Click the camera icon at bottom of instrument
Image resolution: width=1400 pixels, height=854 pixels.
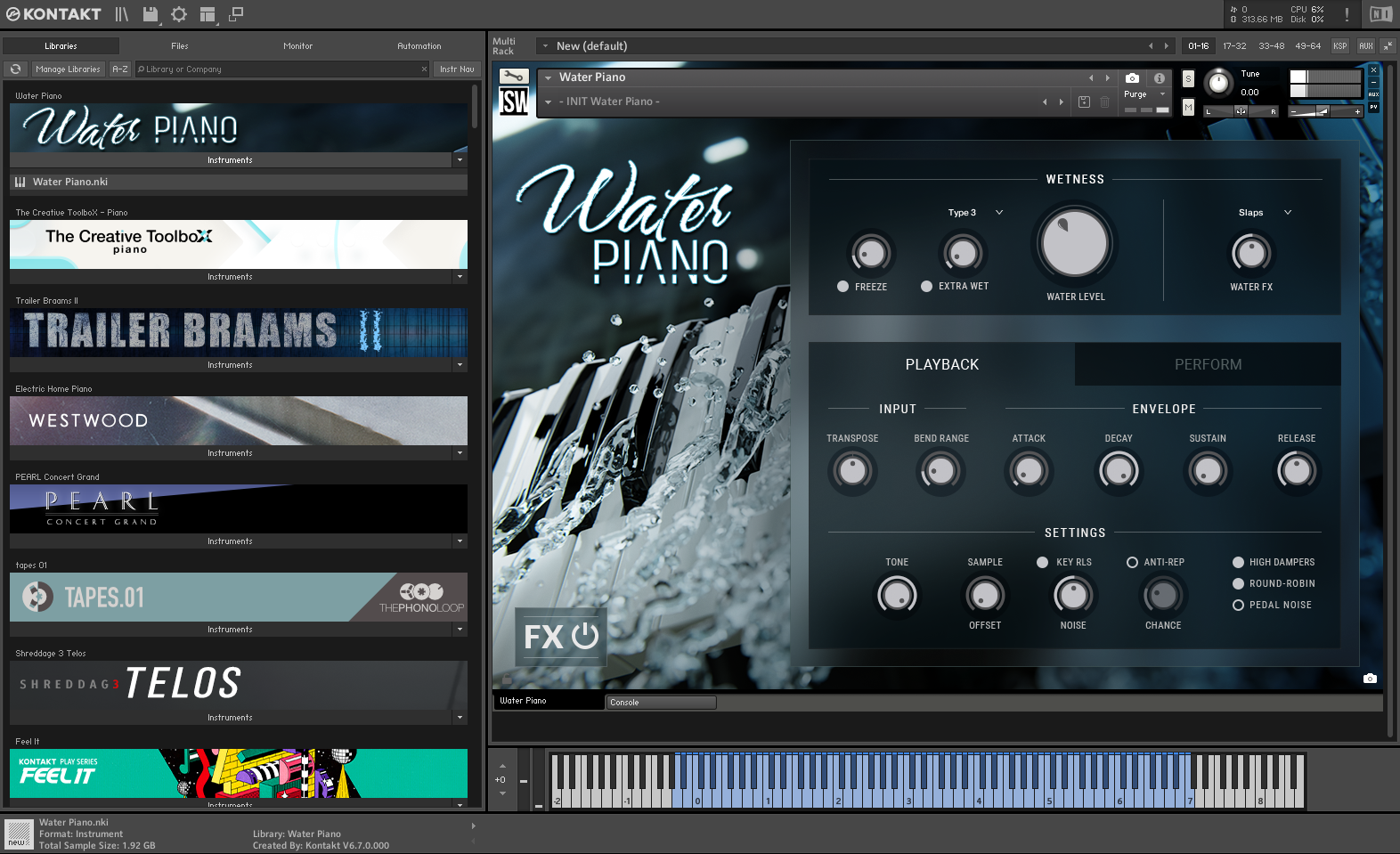pyautogui.click(x=1370, y=679)
